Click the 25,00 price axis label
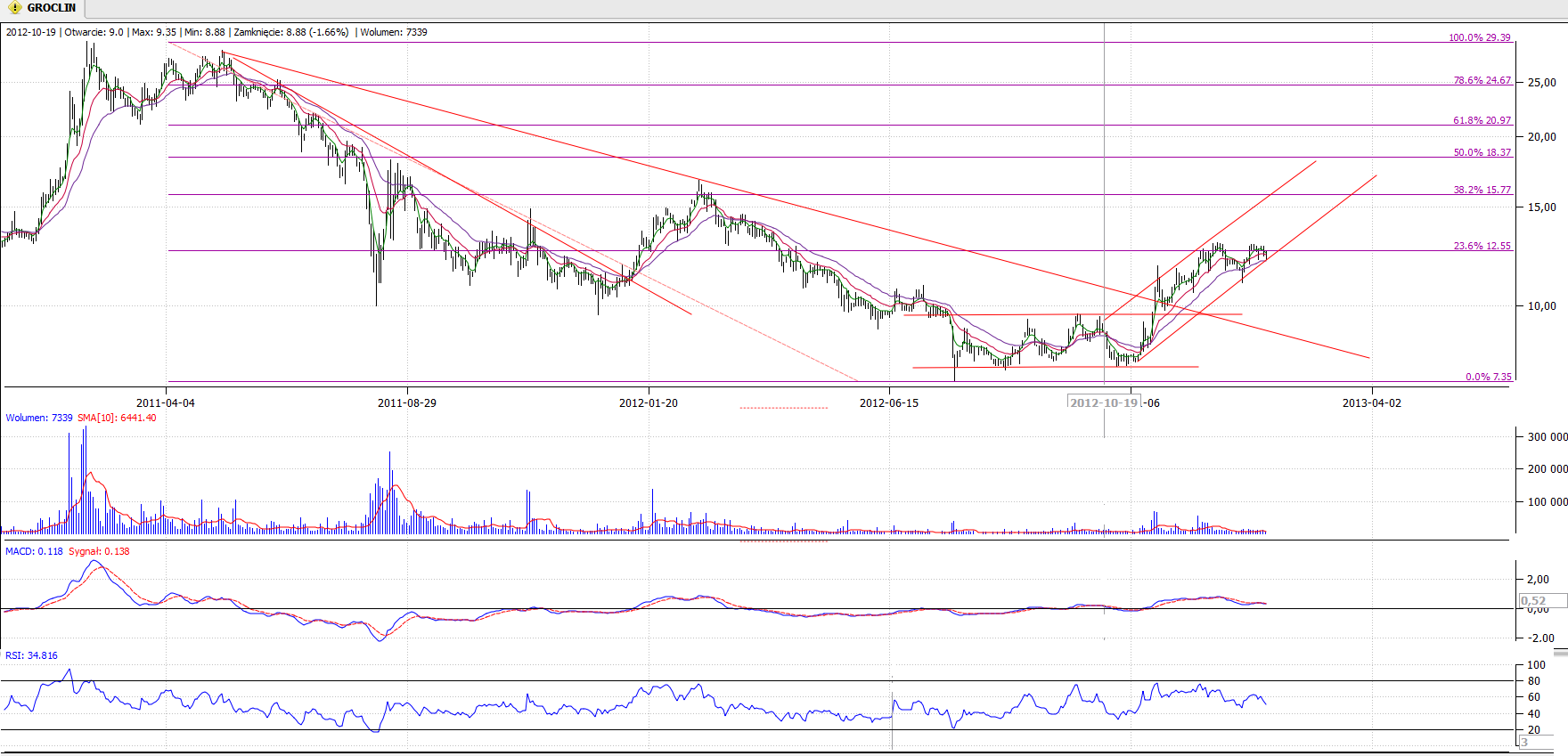This screenshot has width=1568, height=756. 1542,83
